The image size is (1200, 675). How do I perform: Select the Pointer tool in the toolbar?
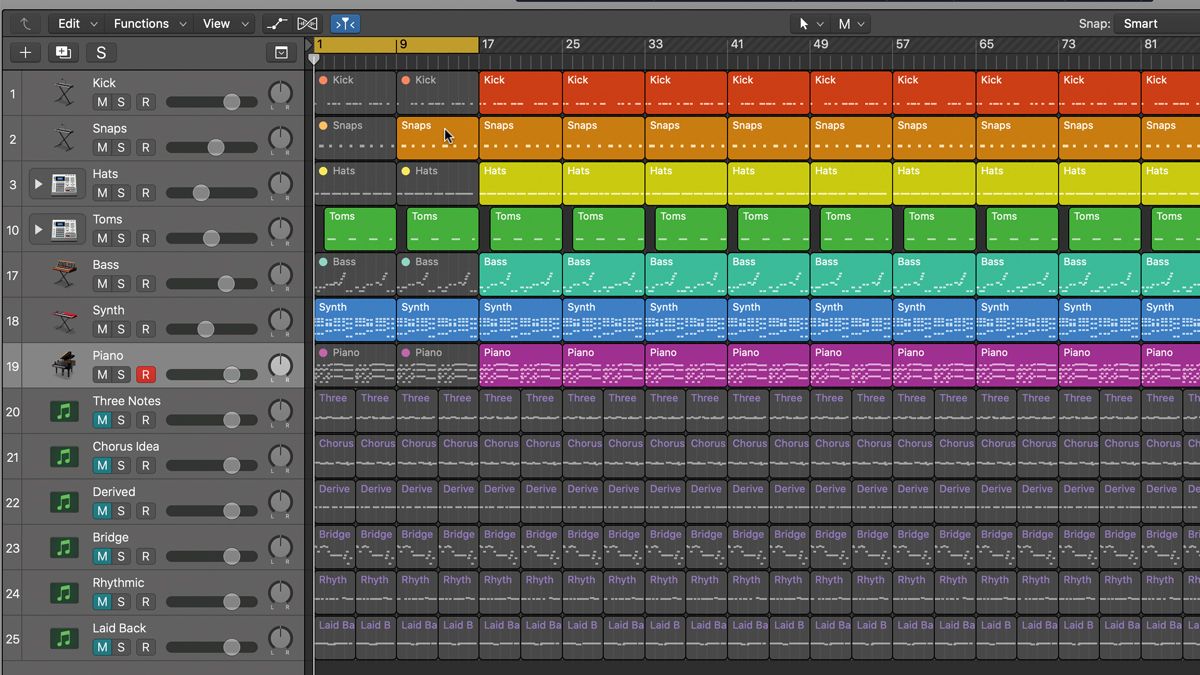tap(806, 23)
